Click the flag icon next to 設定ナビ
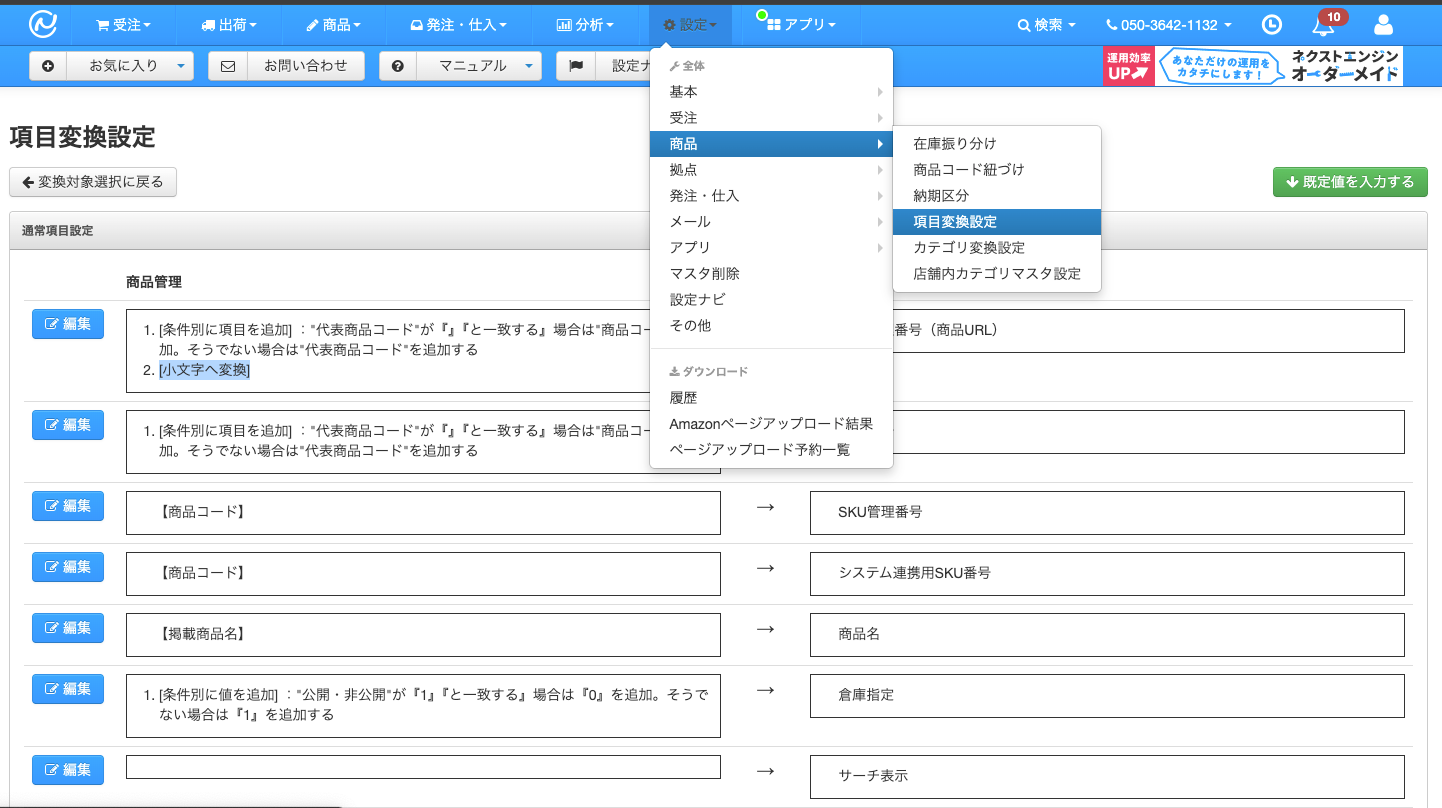Viewport: 1442px width, 808px height. (x=575, y=66)
